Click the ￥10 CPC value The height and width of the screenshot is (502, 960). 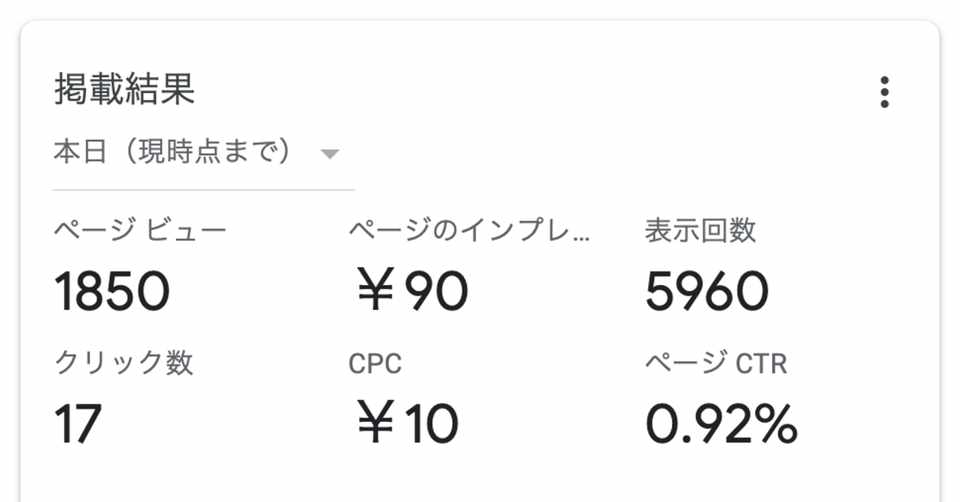coord(406,424)
